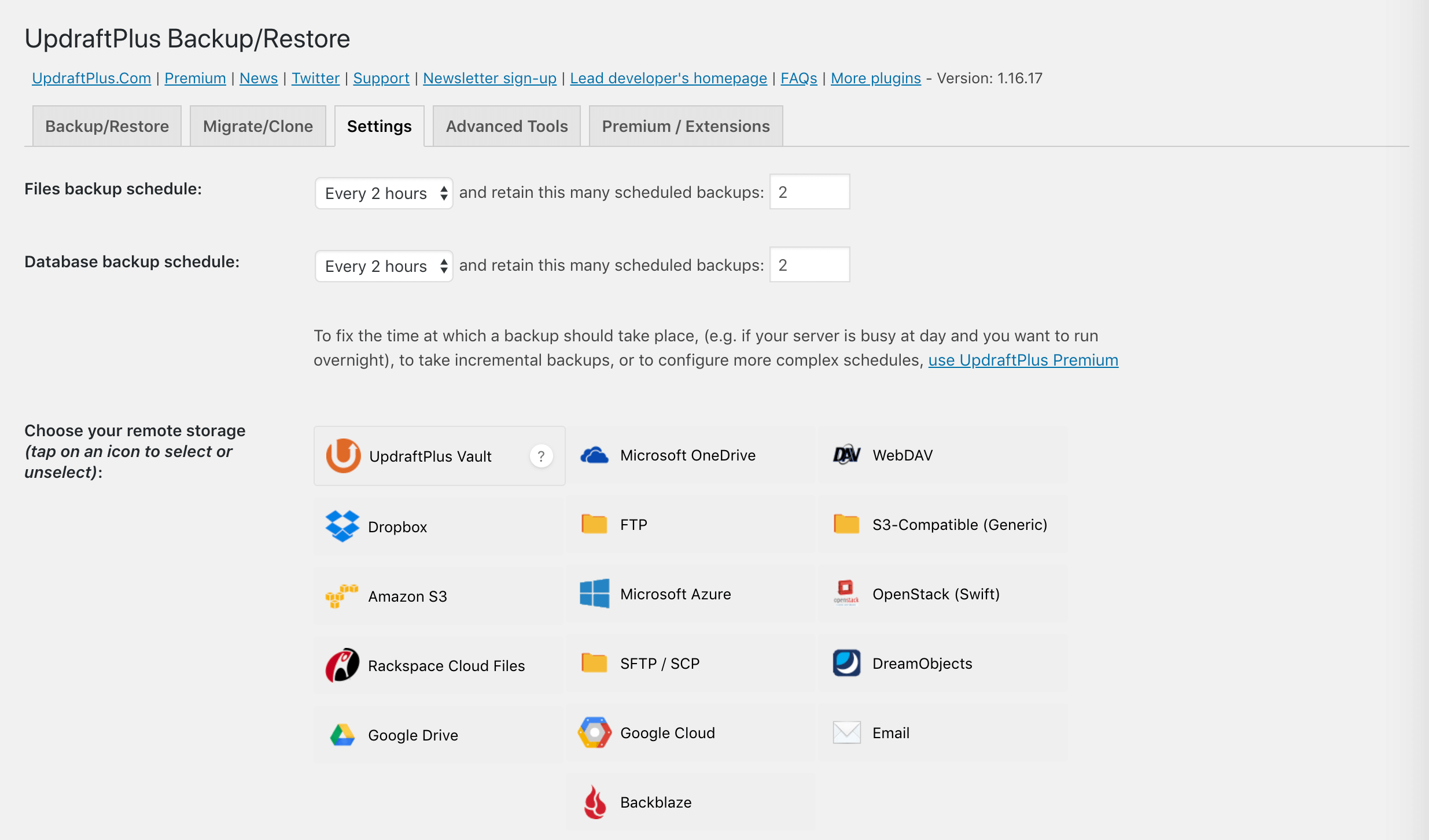Image resolution: width=1429 pixels, height=840 pixels.
Task: Switch to the Backup/Restore tab
Action: tap(107, 126)
